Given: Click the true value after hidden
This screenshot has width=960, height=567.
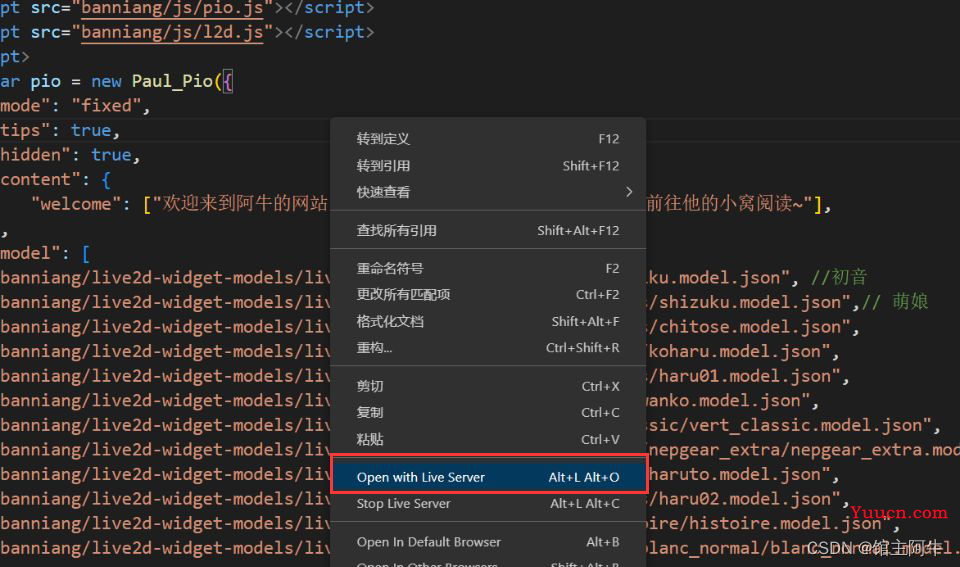Looking at the screenshot, I should coord(111,155).
